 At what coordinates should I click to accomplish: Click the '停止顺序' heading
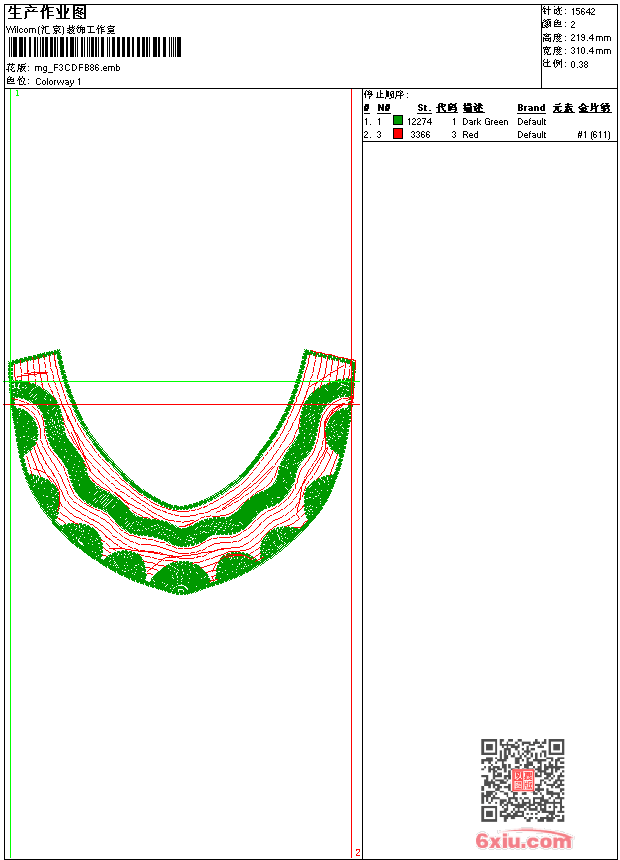[x=386, y=94]
